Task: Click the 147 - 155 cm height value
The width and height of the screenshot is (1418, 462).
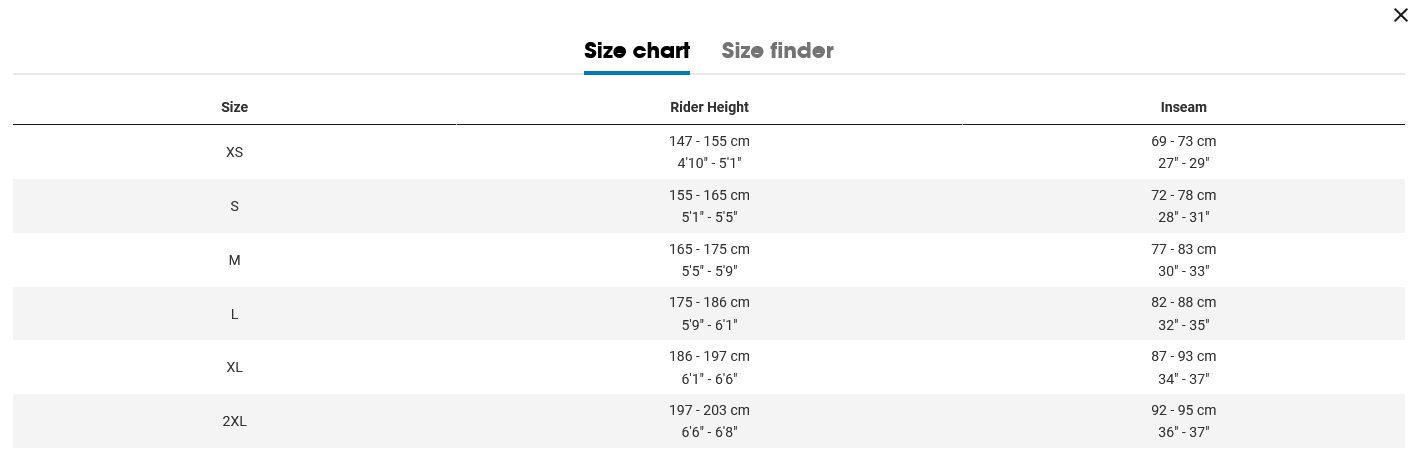Action: (x=709, y=141)
